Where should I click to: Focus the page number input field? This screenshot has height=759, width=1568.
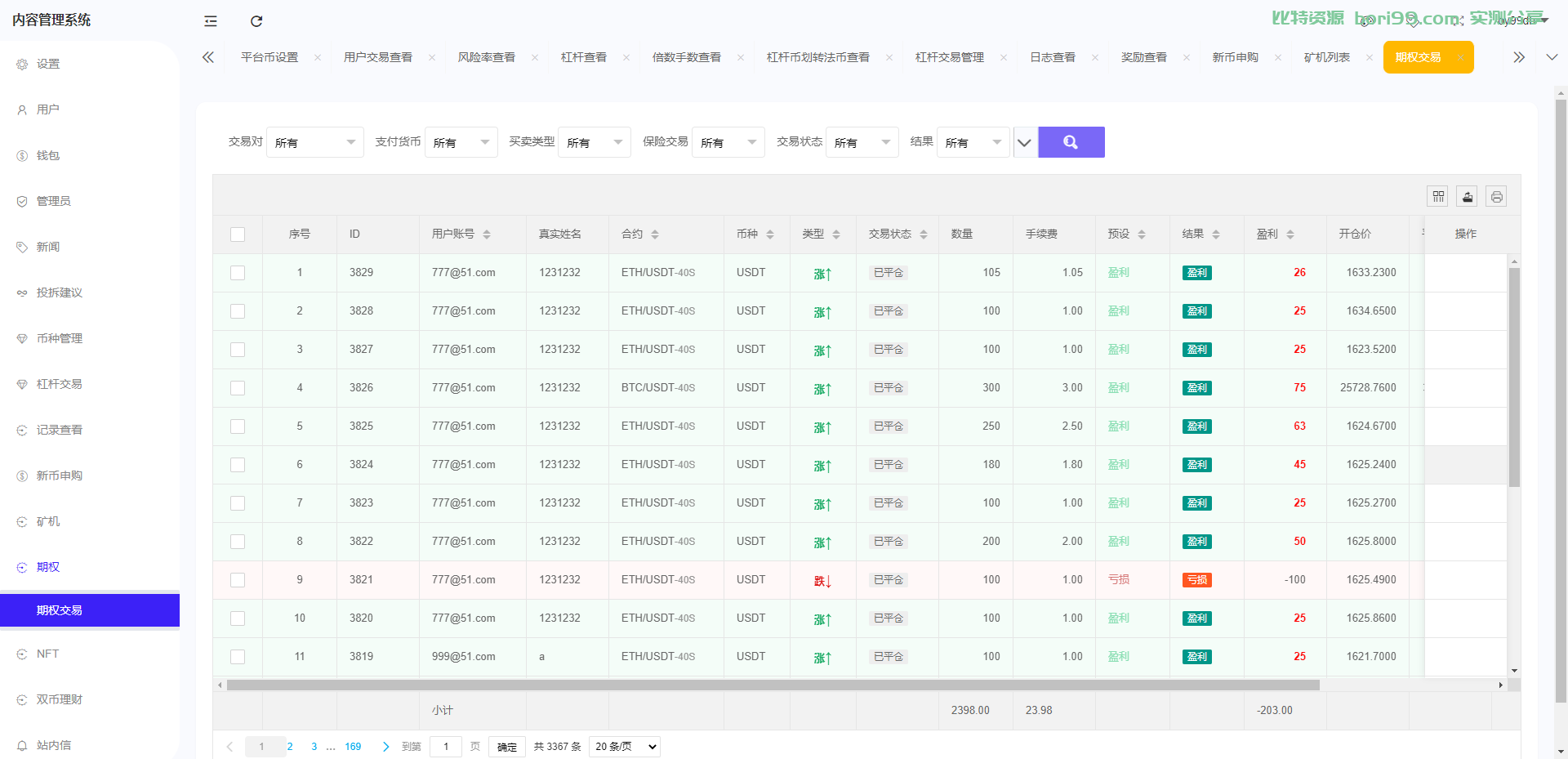(446, 747)
